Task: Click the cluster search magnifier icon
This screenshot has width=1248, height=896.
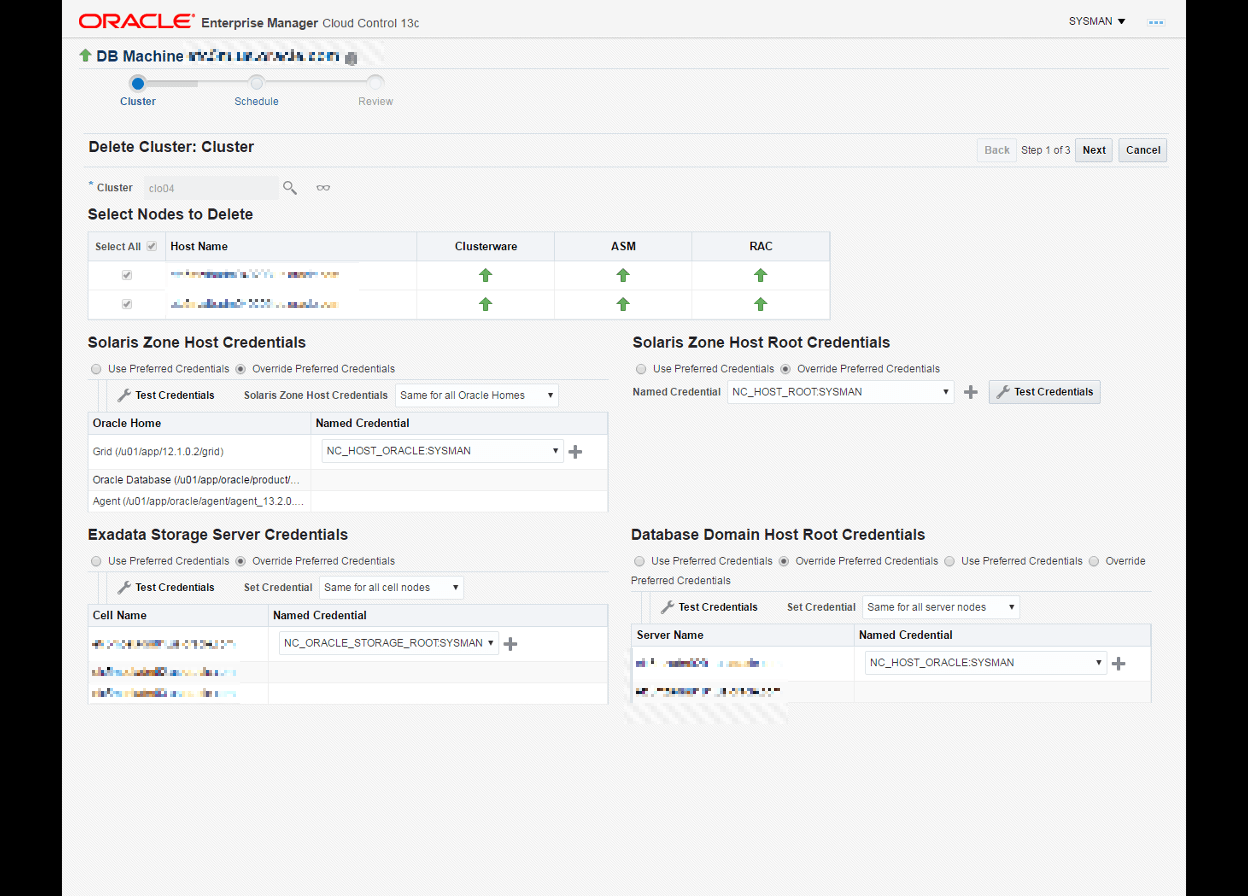Action: coord(290,187)
